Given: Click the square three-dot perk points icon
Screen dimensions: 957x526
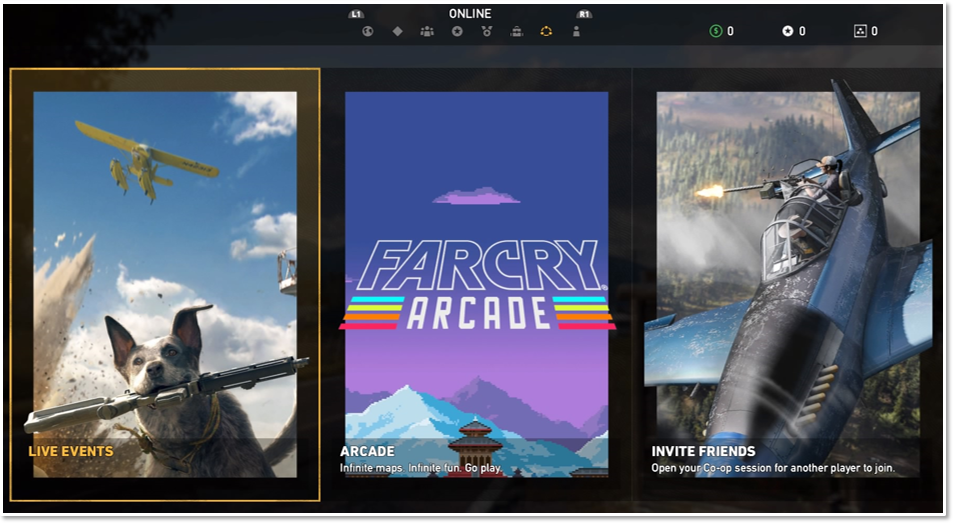Looking at the screenshot, I should (860, 31).
